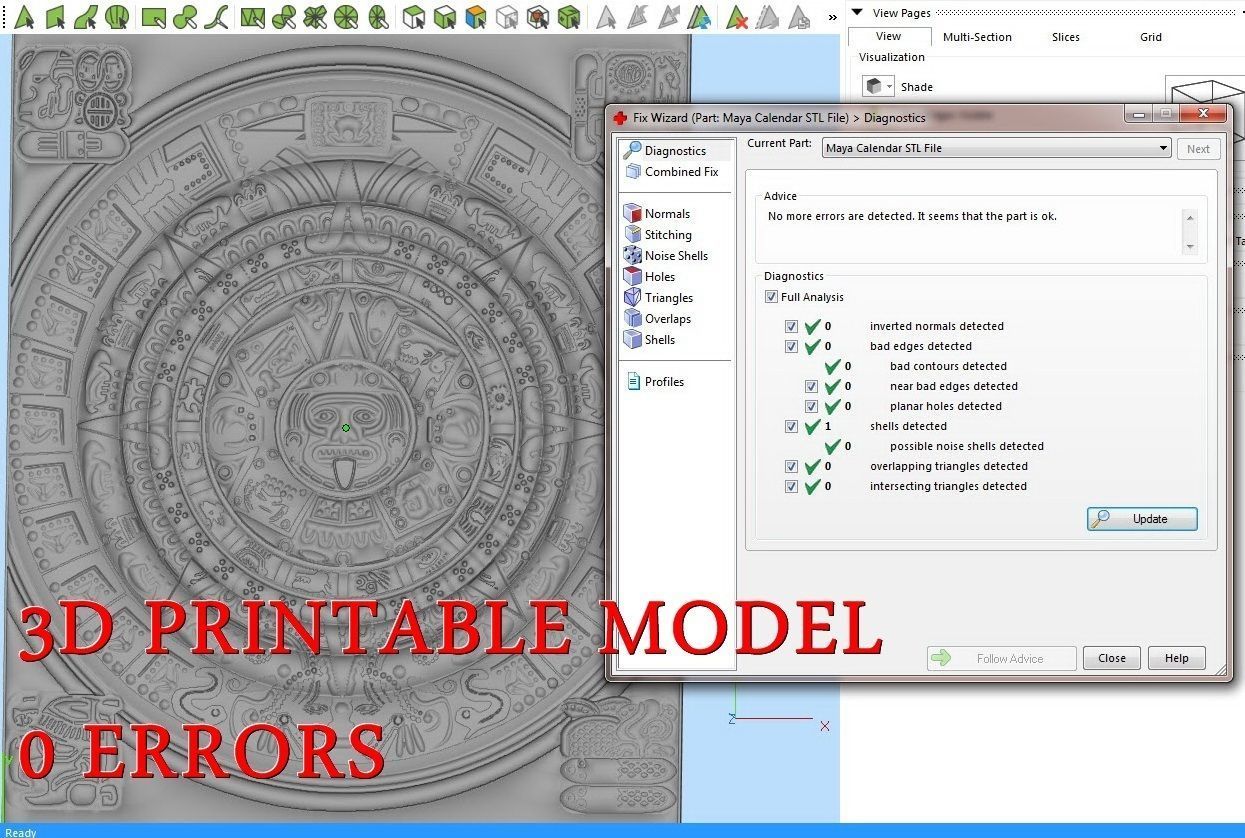This screenshot has height=838, width=1245.
Task: Open Help in the Fix Wizard
Action: [x=1177, y=658]
